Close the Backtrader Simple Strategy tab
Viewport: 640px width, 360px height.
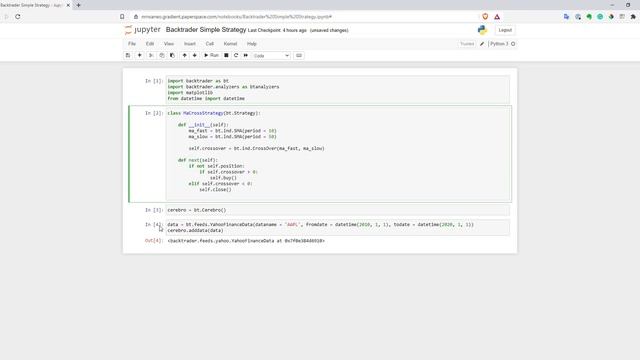point(68,5)
